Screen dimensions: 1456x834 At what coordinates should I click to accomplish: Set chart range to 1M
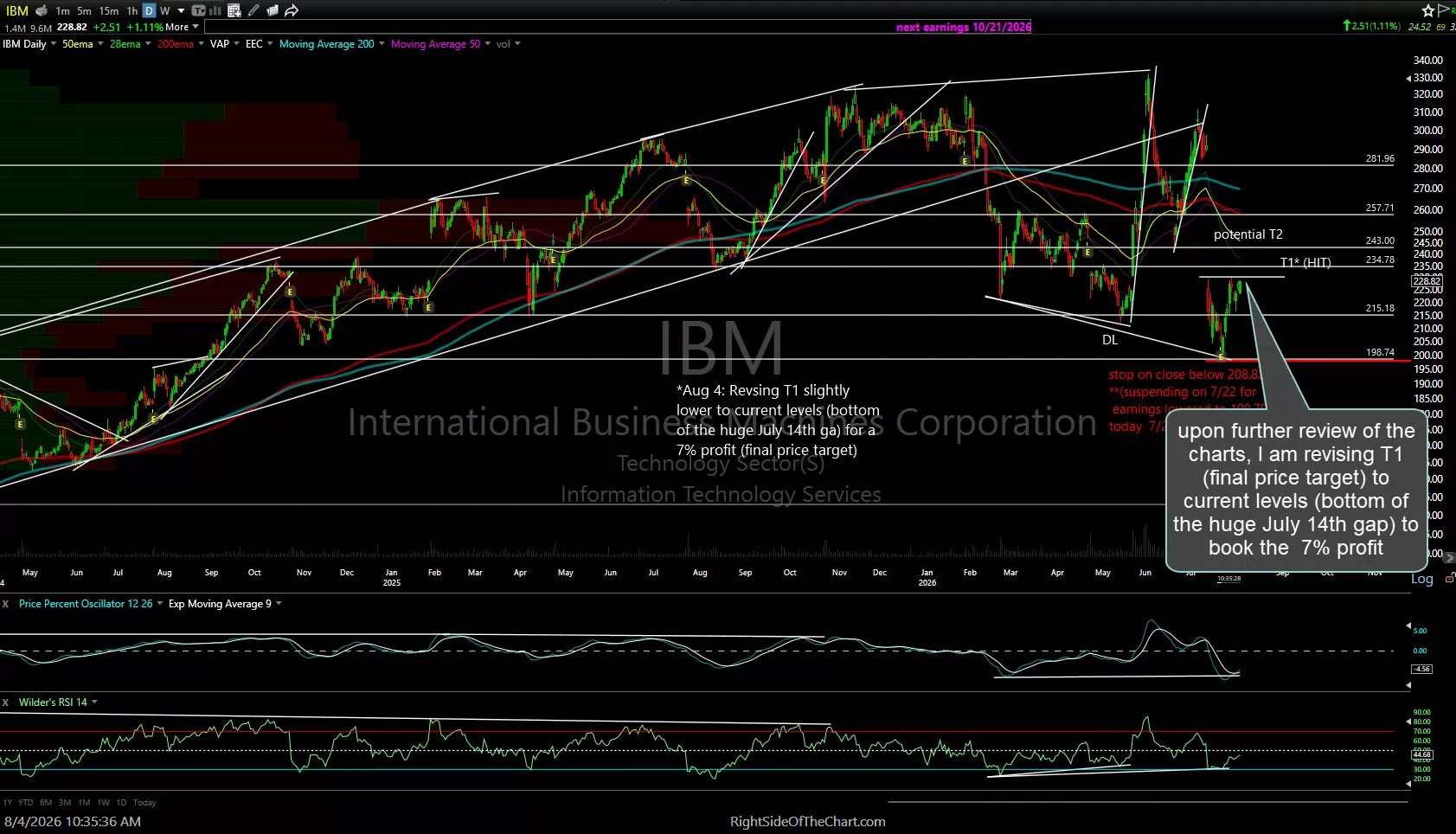pos(84,802)
